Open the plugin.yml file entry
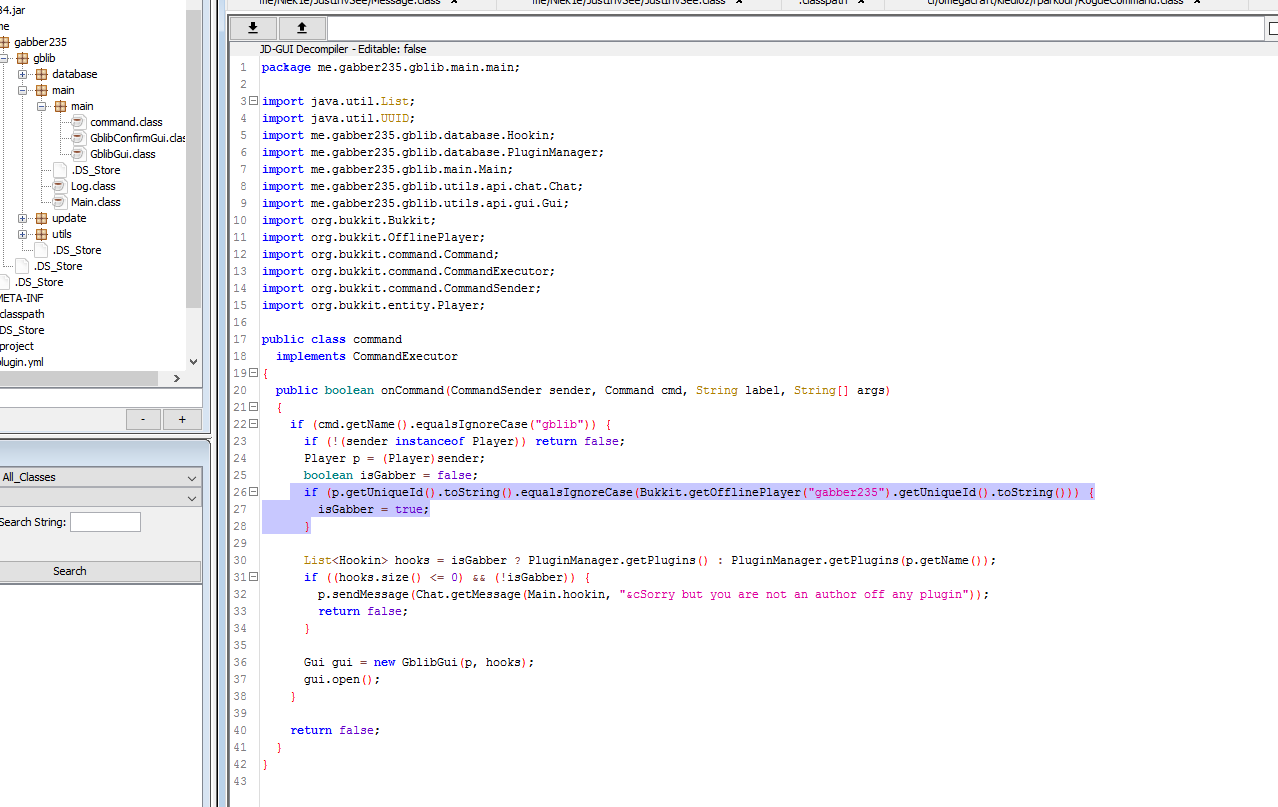Image resolution: width=1278 pixels, height=807 pixels. [x=21, y=361]
